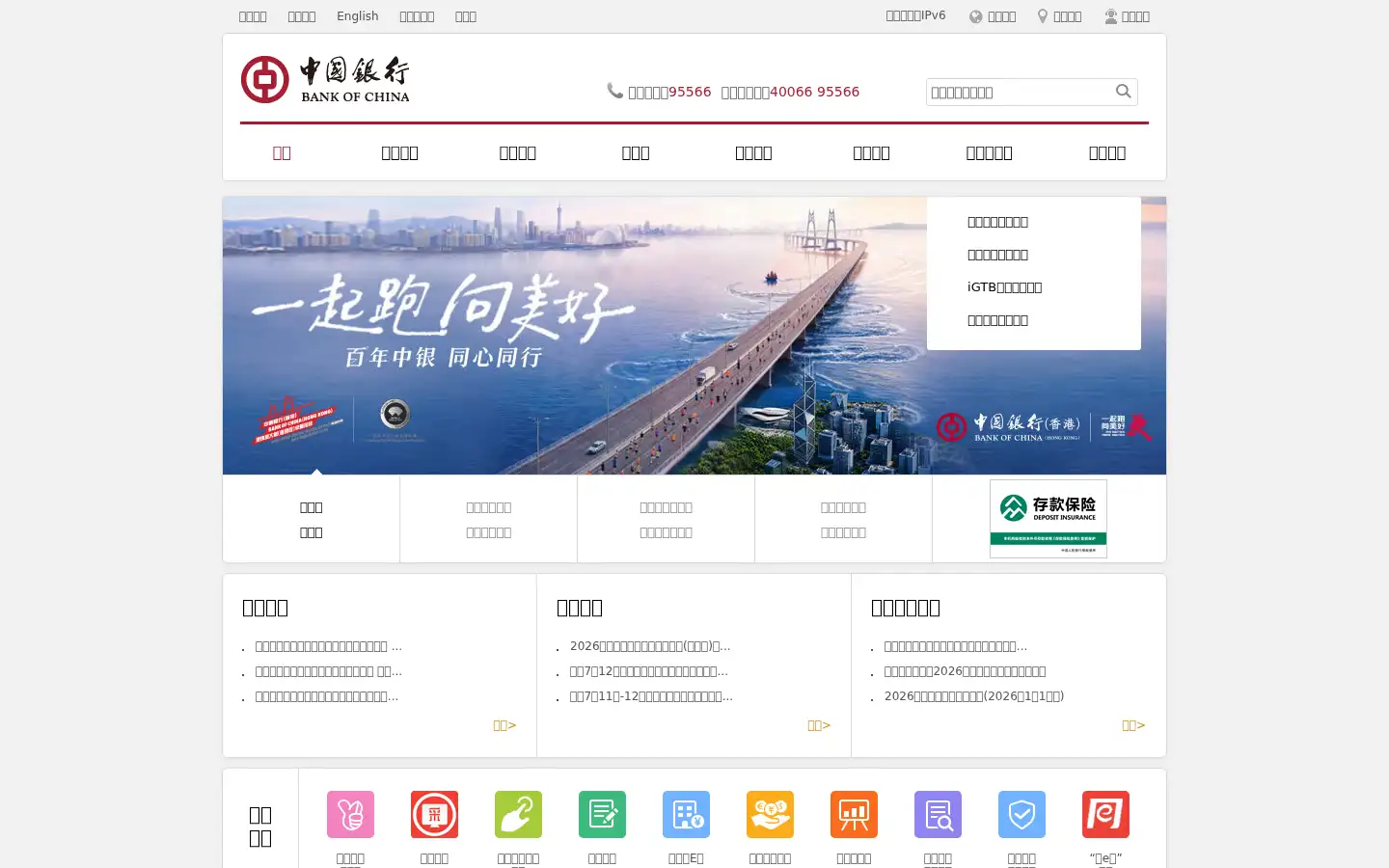This screenshot has height=868, width=1389.
Task: Click the globe icon in top bar
Action: click(976, 16)
